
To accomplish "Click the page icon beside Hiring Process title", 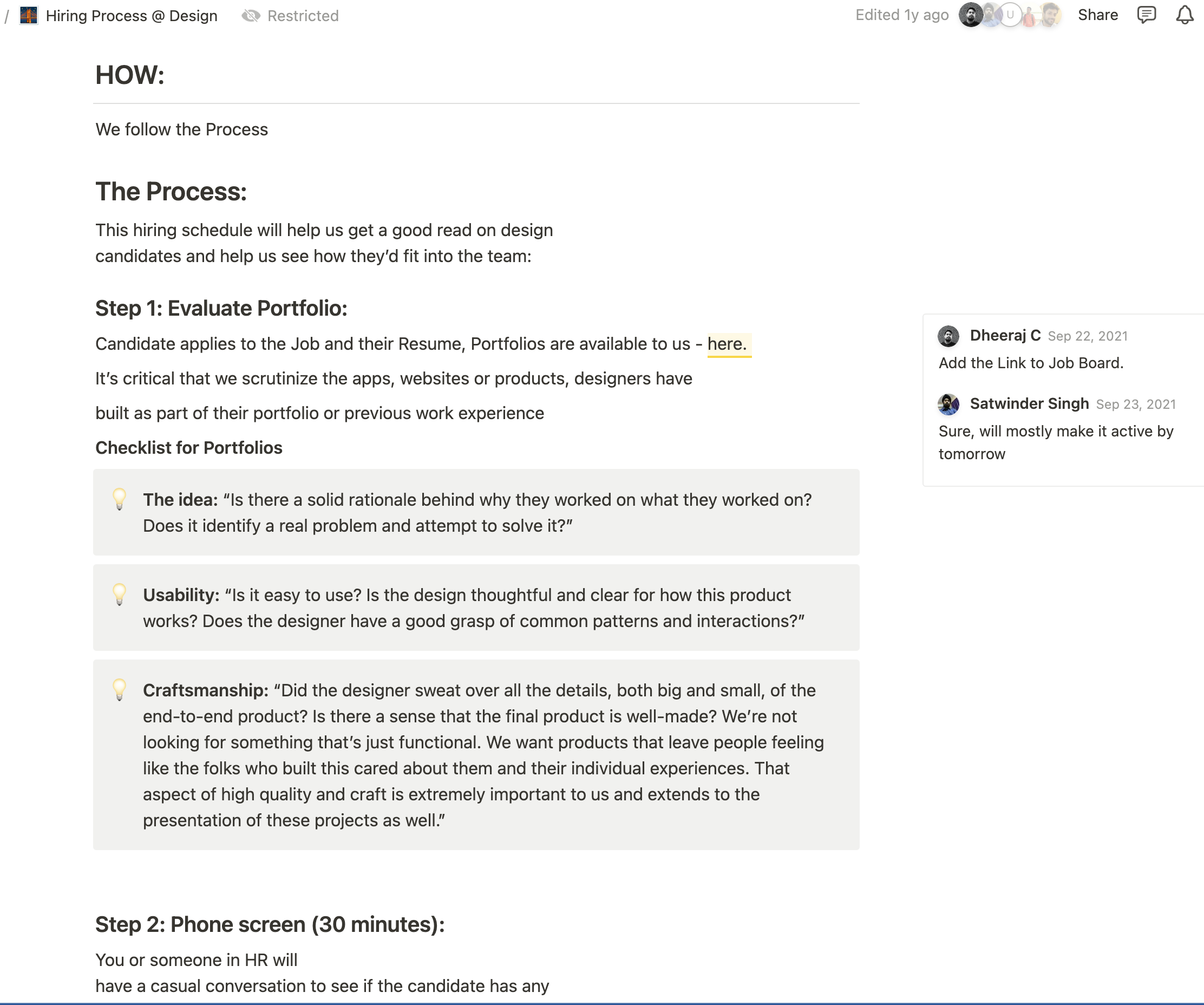I will coord(28,16).
